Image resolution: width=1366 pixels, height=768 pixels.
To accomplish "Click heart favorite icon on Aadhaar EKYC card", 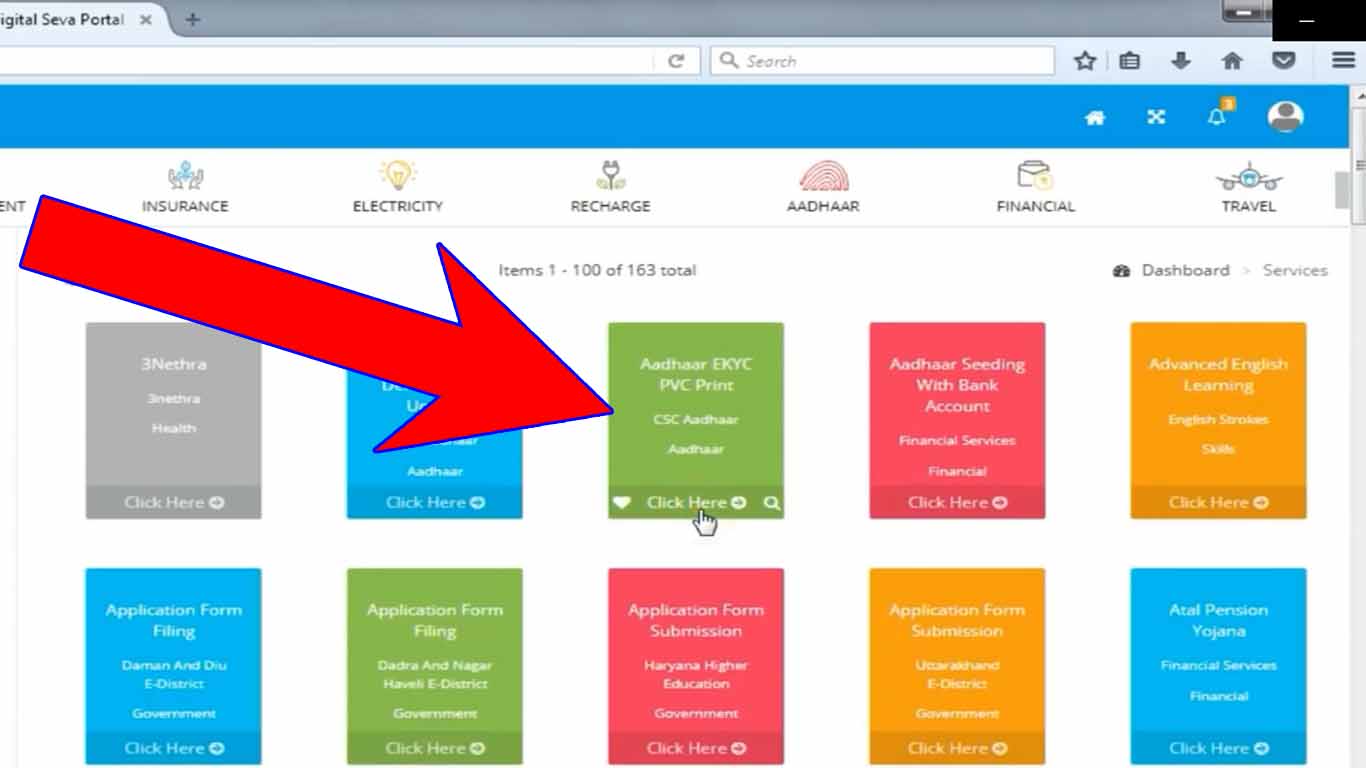I will [622, 502].
